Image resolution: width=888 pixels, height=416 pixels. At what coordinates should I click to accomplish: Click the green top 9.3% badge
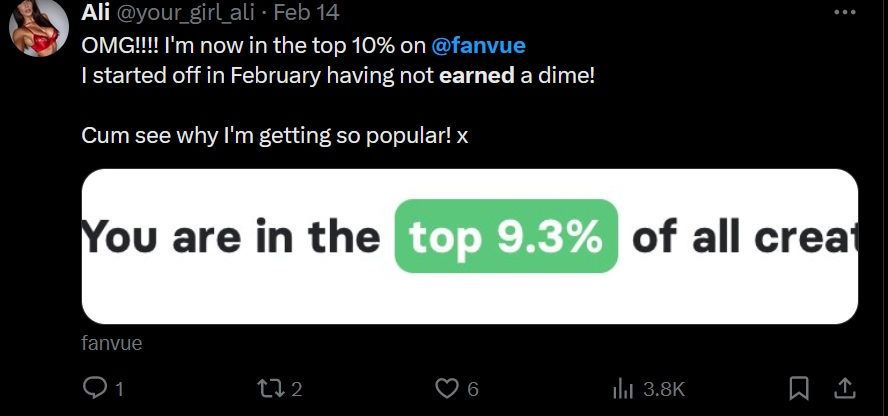click(506, 237)
